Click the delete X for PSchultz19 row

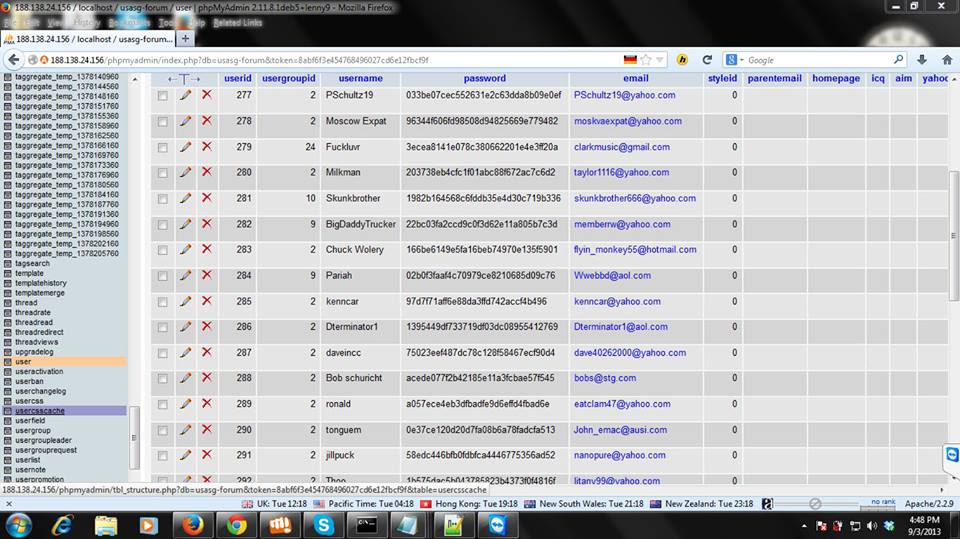click(x=207, y=95)
